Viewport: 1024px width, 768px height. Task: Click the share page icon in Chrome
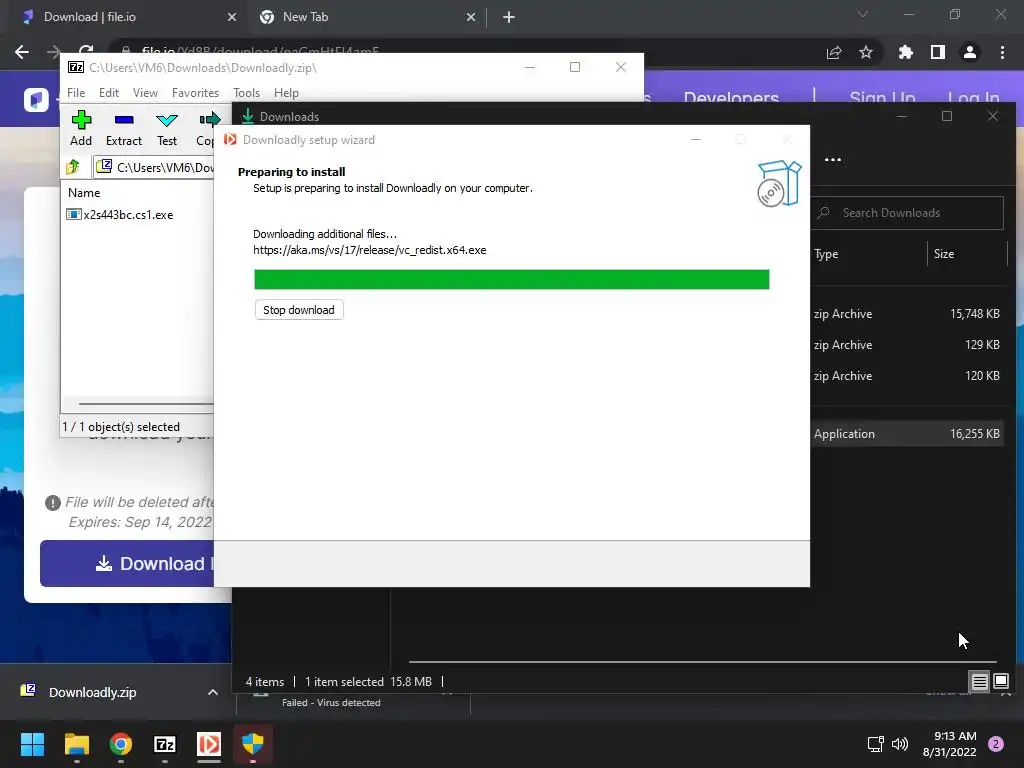coord(834,52)
